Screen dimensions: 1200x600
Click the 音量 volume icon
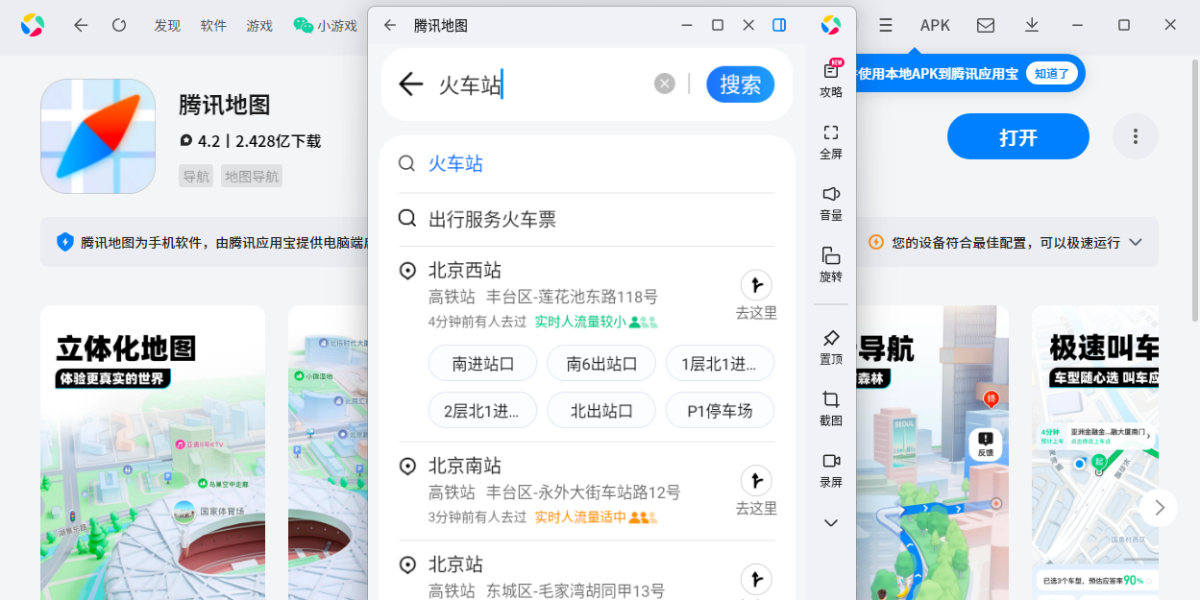(x=830, y=200)
